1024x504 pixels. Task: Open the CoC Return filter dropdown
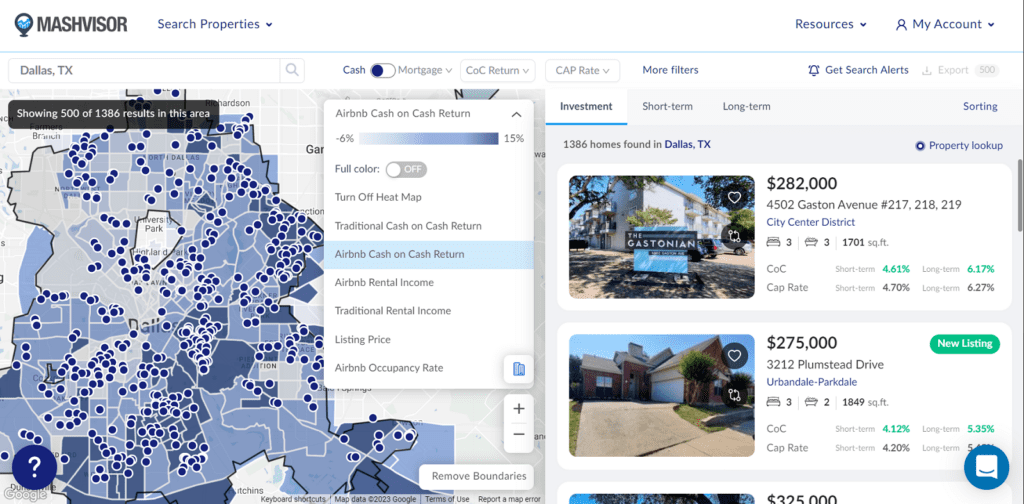[x=498, y=70]
